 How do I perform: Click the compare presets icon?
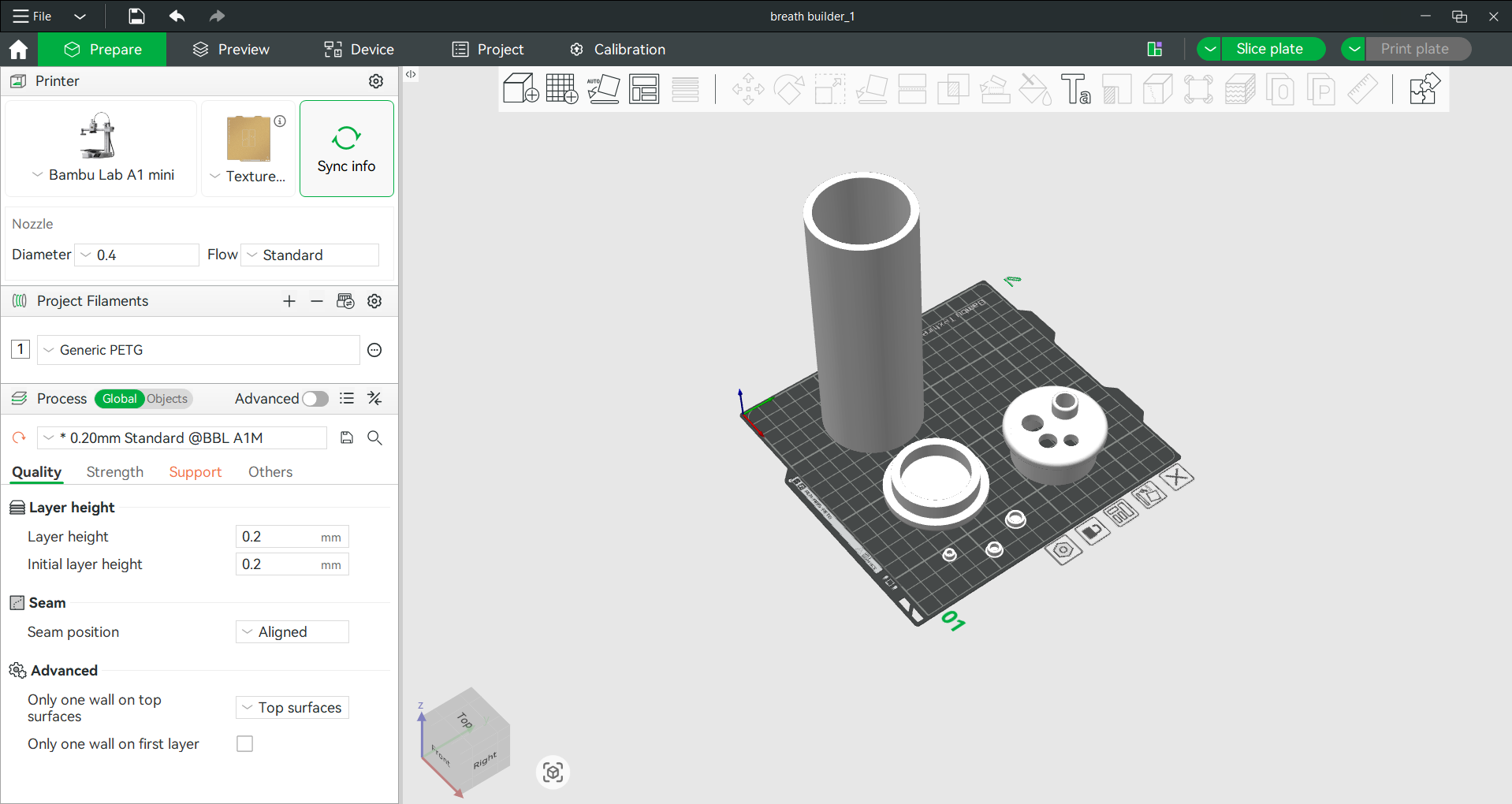[374, 399]
